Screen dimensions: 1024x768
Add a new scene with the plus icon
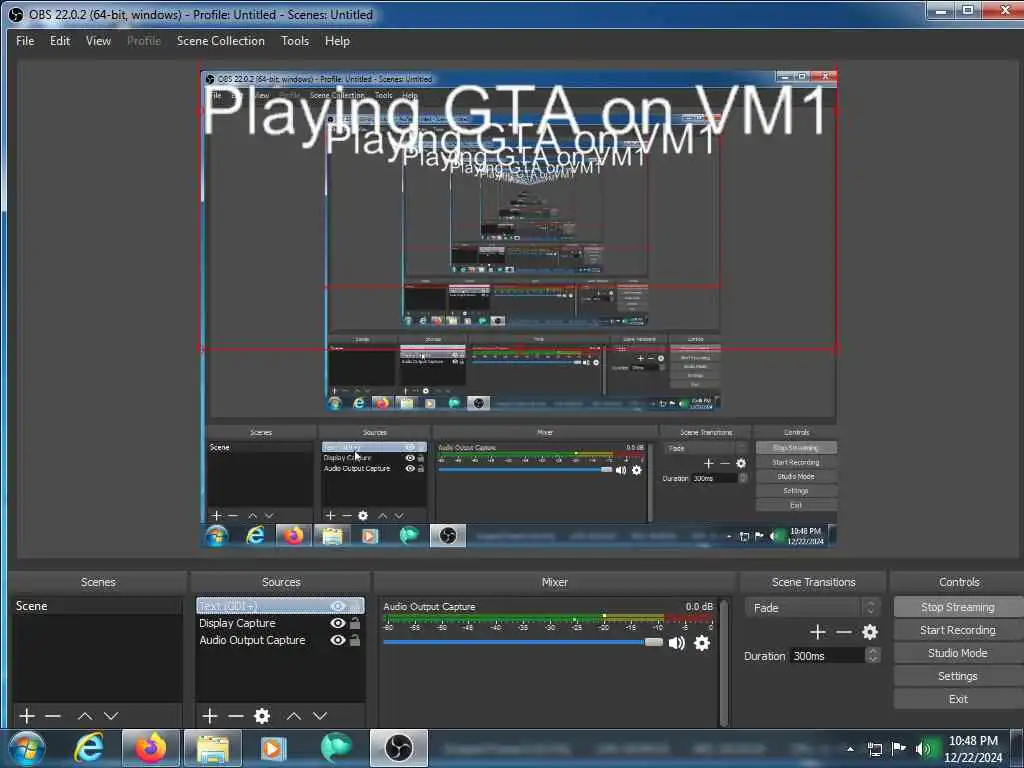(27, 716)
